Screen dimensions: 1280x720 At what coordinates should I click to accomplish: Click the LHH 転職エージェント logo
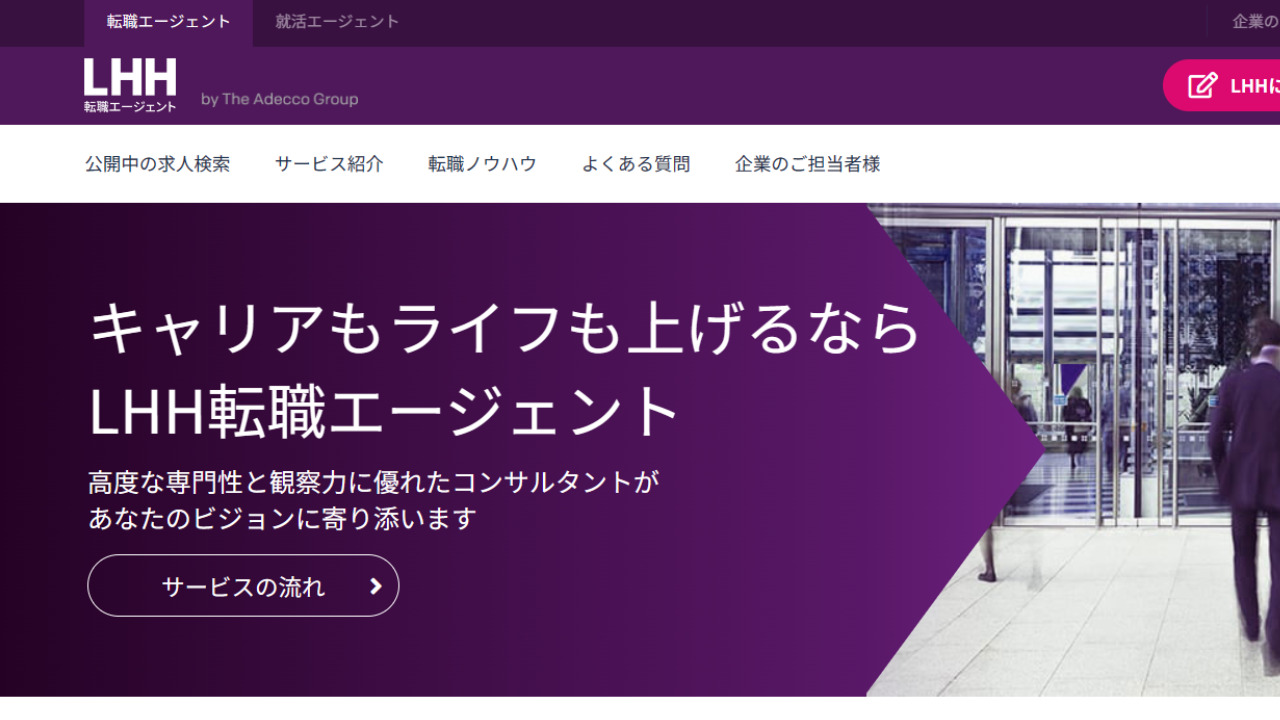click(x=130, y=85)
